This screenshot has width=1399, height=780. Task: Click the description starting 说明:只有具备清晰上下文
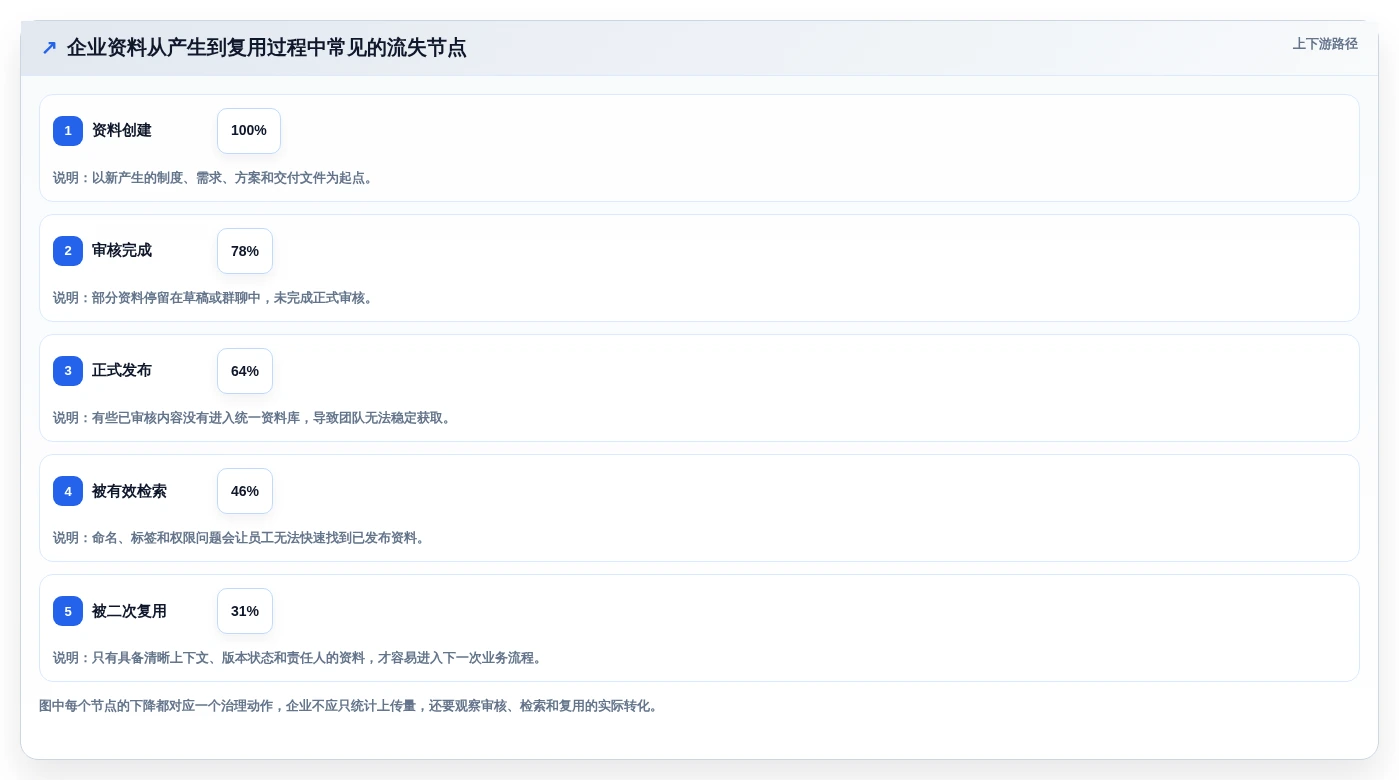pyautogui.click(x=300, y=658)
